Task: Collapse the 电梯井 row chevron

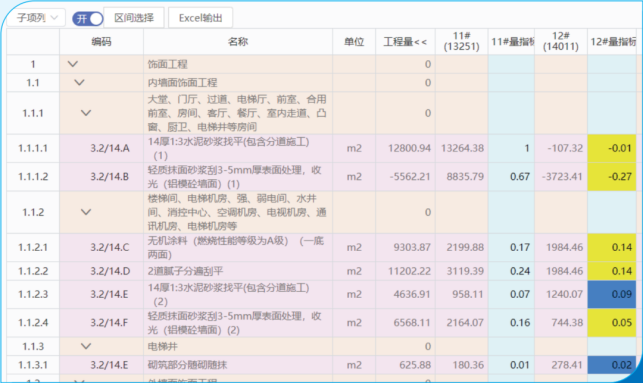Action: pyautogui.click(x=86, y=346)
